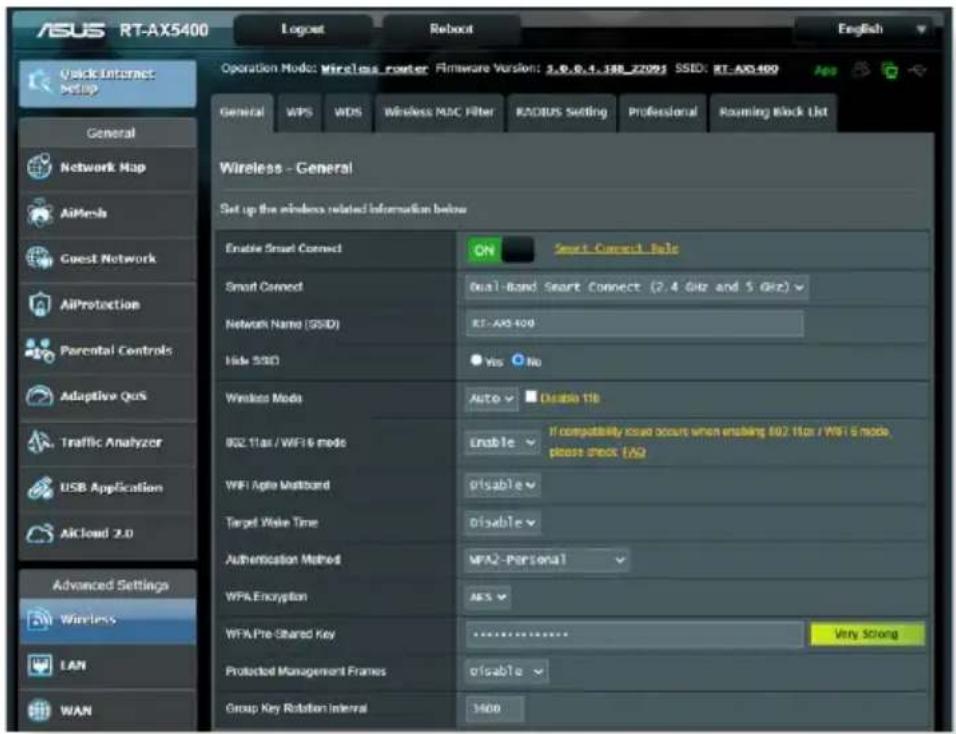Screen dimensions: 956x734
Task: Click the green network status icon
Action: coord(890,71)
